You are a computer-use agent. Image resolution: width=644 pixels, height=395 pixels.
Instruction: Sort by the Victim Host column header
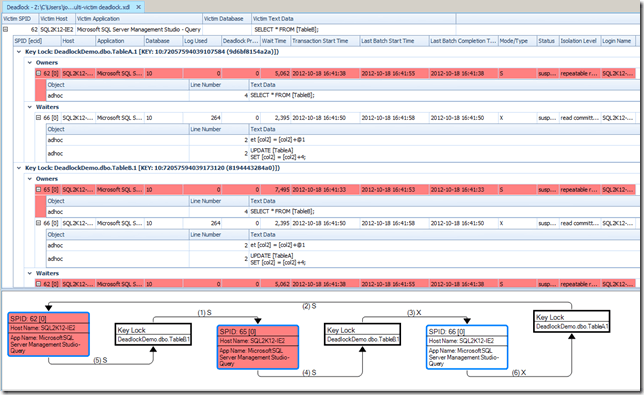57,19
